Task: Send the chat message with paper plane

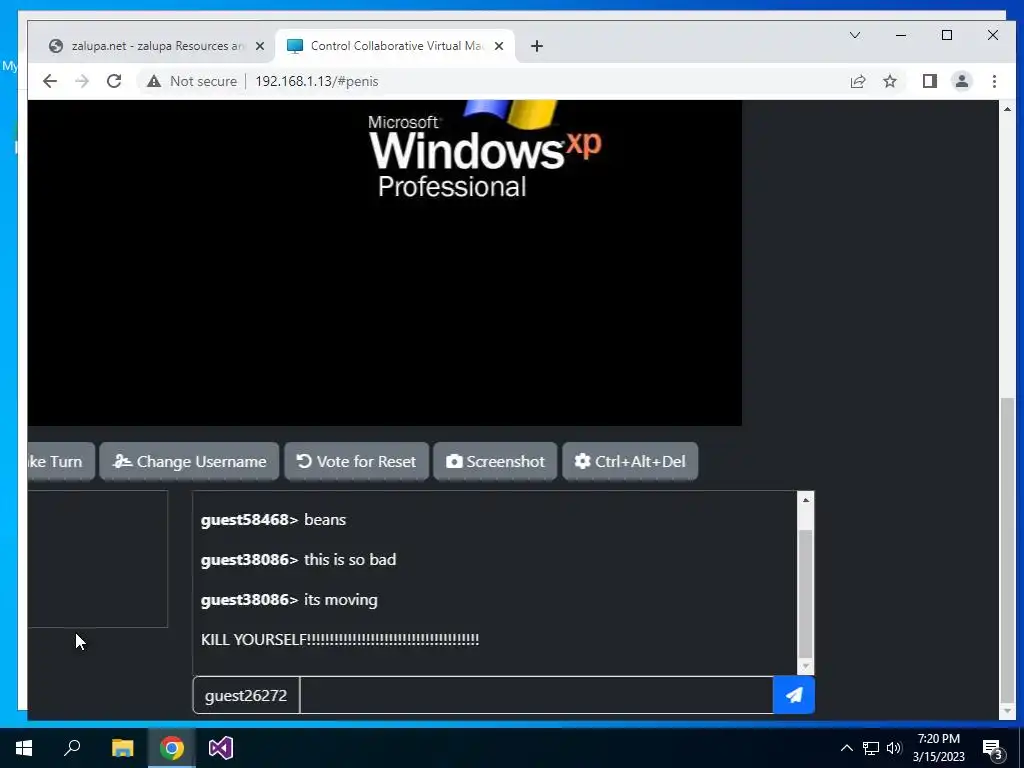Action: click(x=793, y=695)
